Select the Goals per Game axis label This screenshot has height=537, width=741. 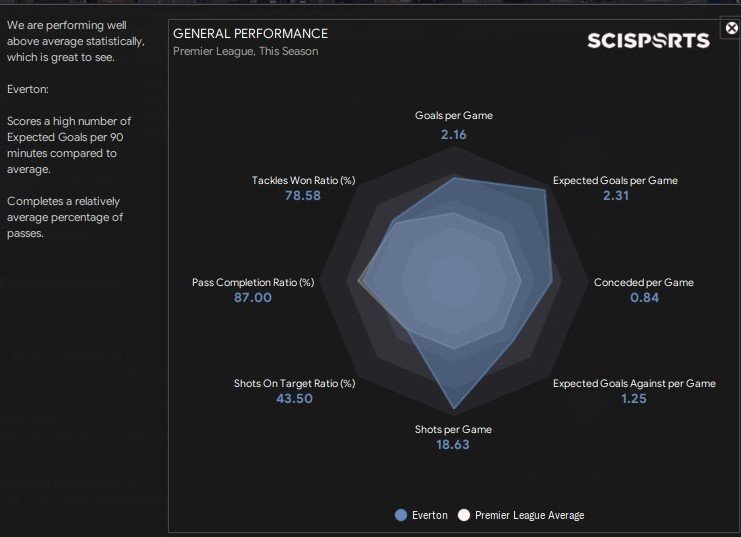(454, 116)
